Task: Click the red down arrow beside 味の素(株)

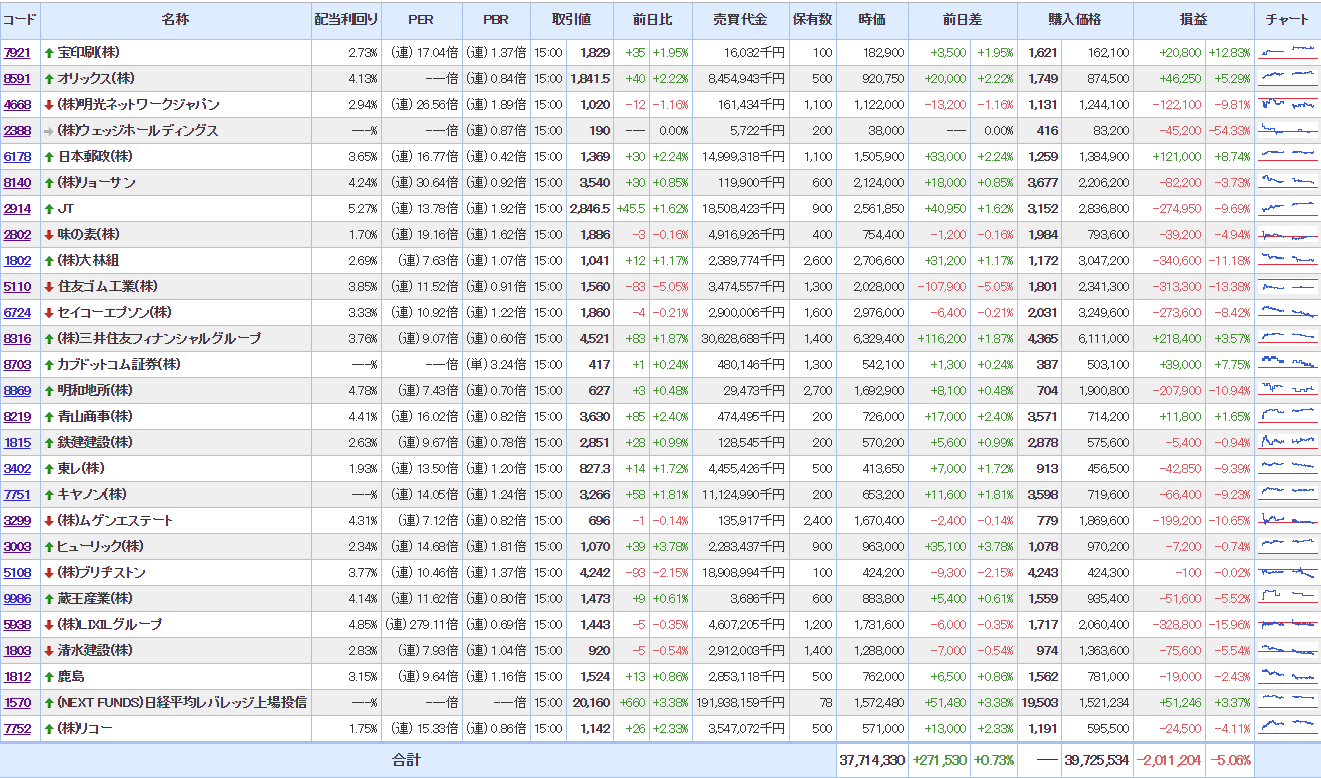Action: tap(49, 235)
